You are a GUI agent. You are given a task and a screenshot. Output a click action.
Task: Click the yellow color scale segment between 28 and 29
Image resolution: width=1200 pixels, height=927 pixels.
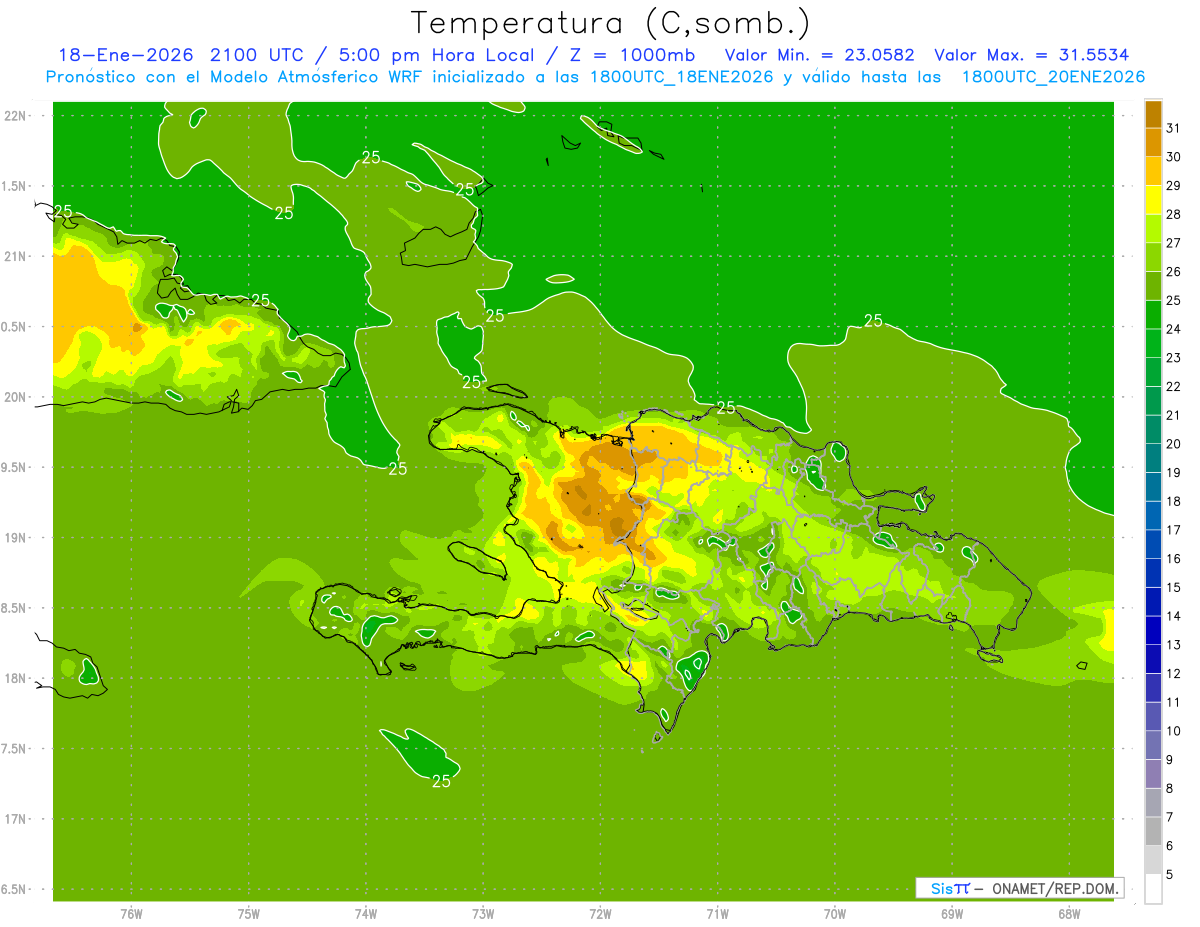(x=1153, y=200)
